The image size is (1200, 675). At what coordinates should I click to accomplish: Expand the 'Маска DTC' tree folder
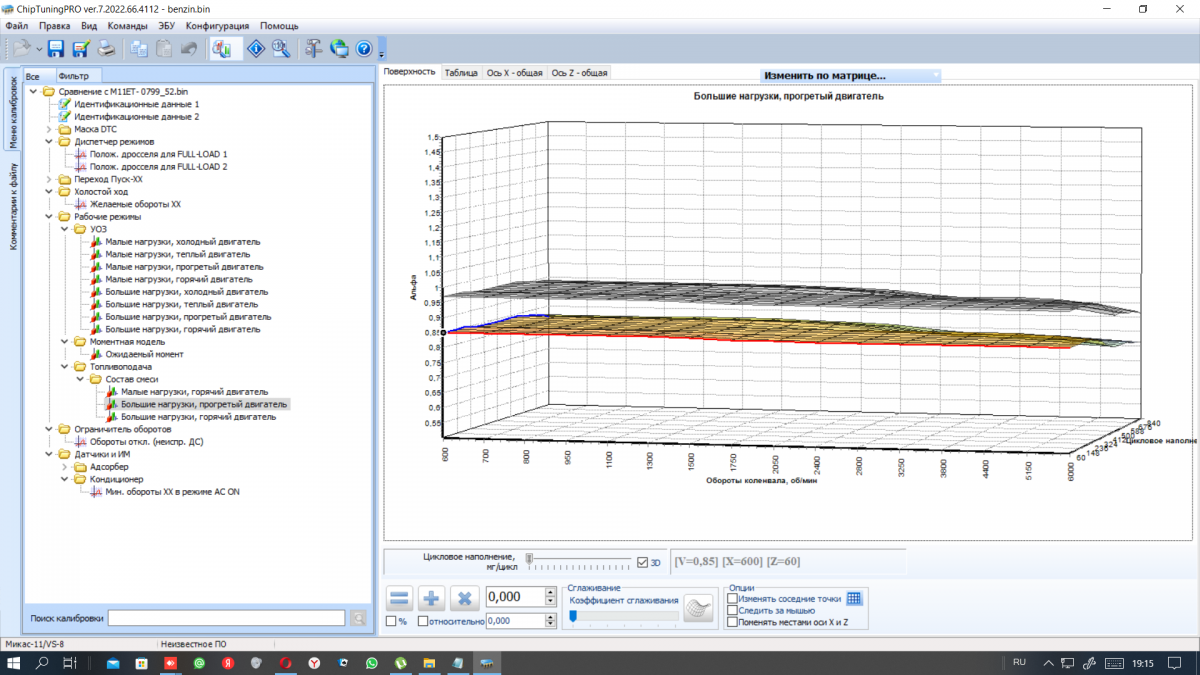pos(49,129)
